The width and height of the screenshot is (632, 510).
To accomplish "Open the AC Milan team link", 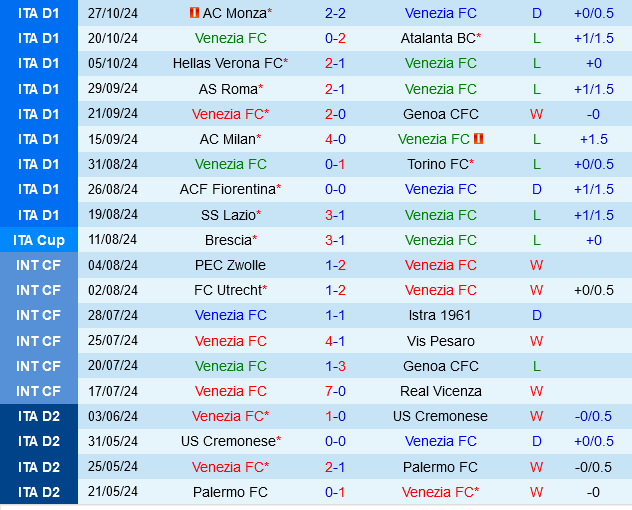I will 228,139.
